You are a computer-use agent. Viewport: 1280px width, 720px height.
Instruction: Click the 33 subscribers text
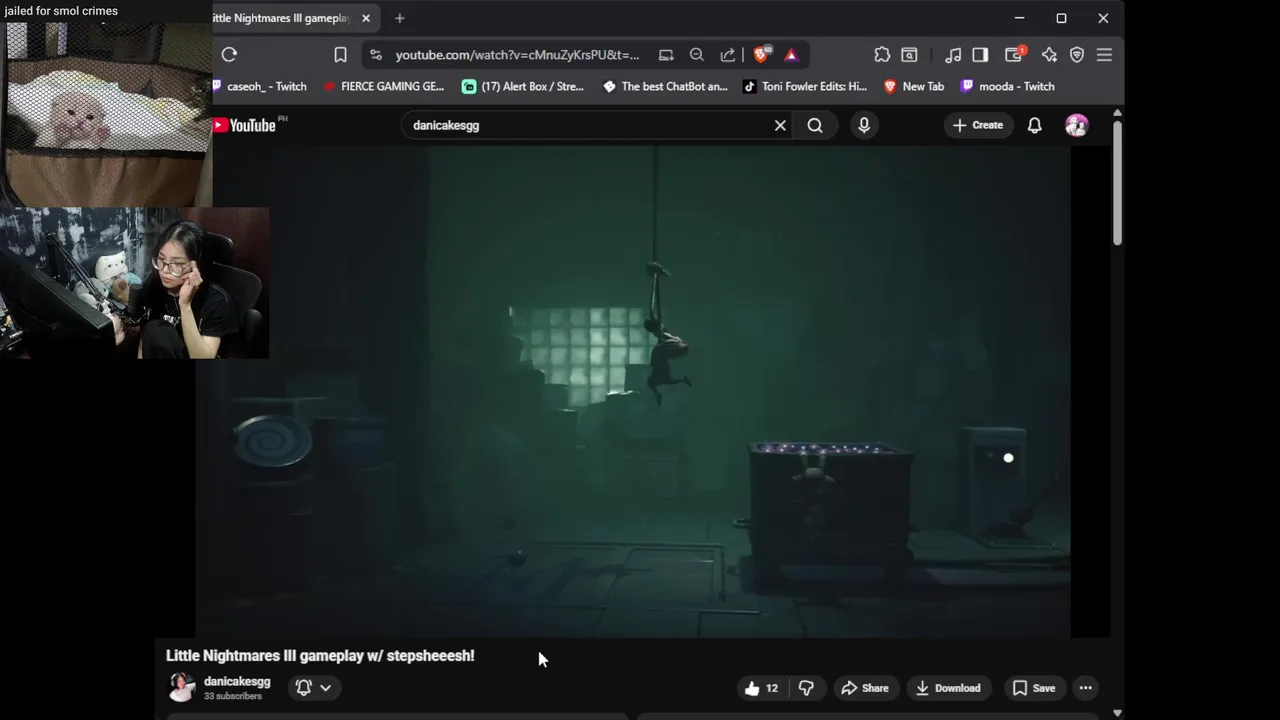click(x=233, y=696)
